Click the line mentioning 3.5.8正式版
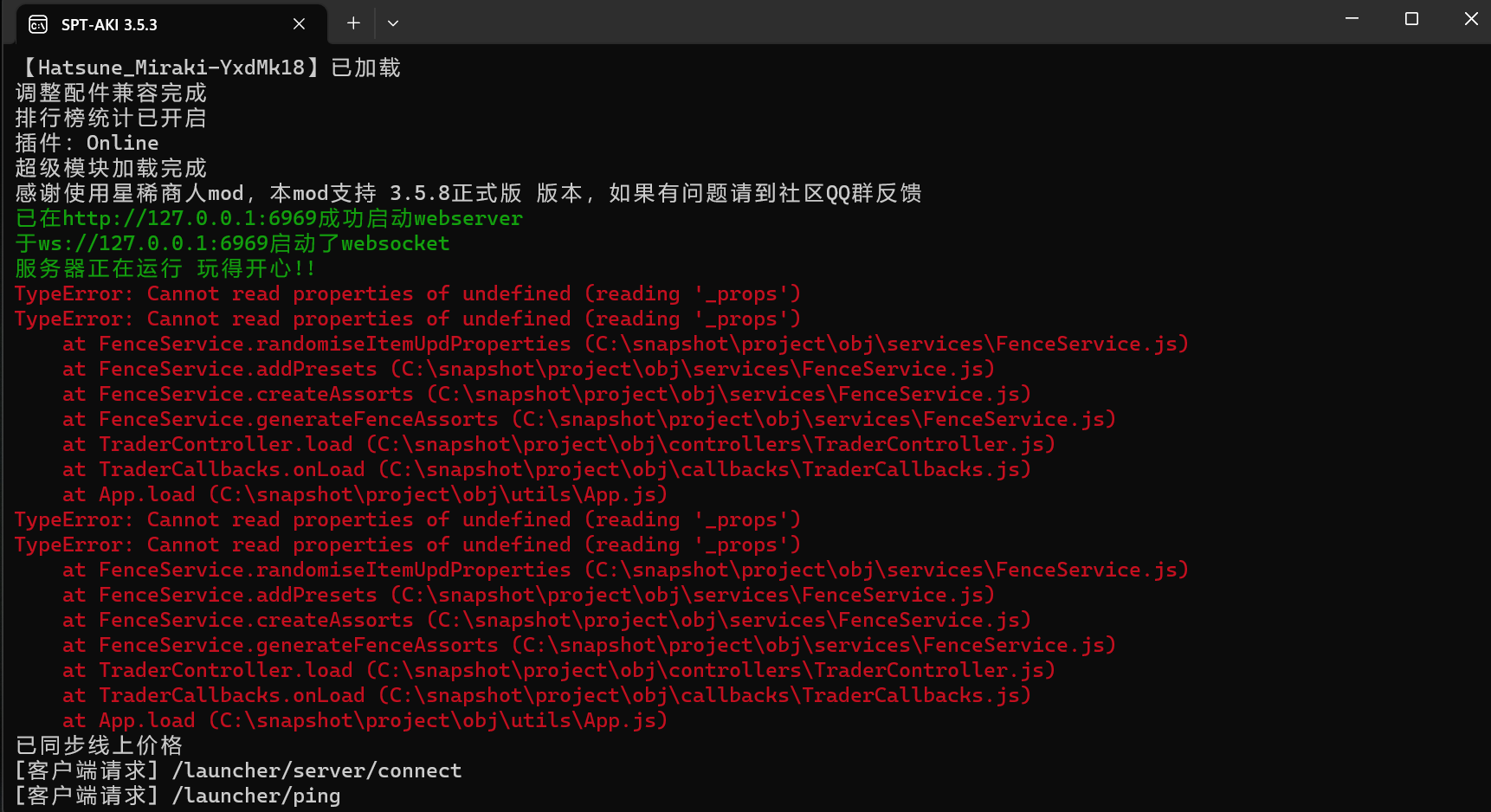Screen dimensions: 1491x812 pyautogui.click(x=468, y=193)
